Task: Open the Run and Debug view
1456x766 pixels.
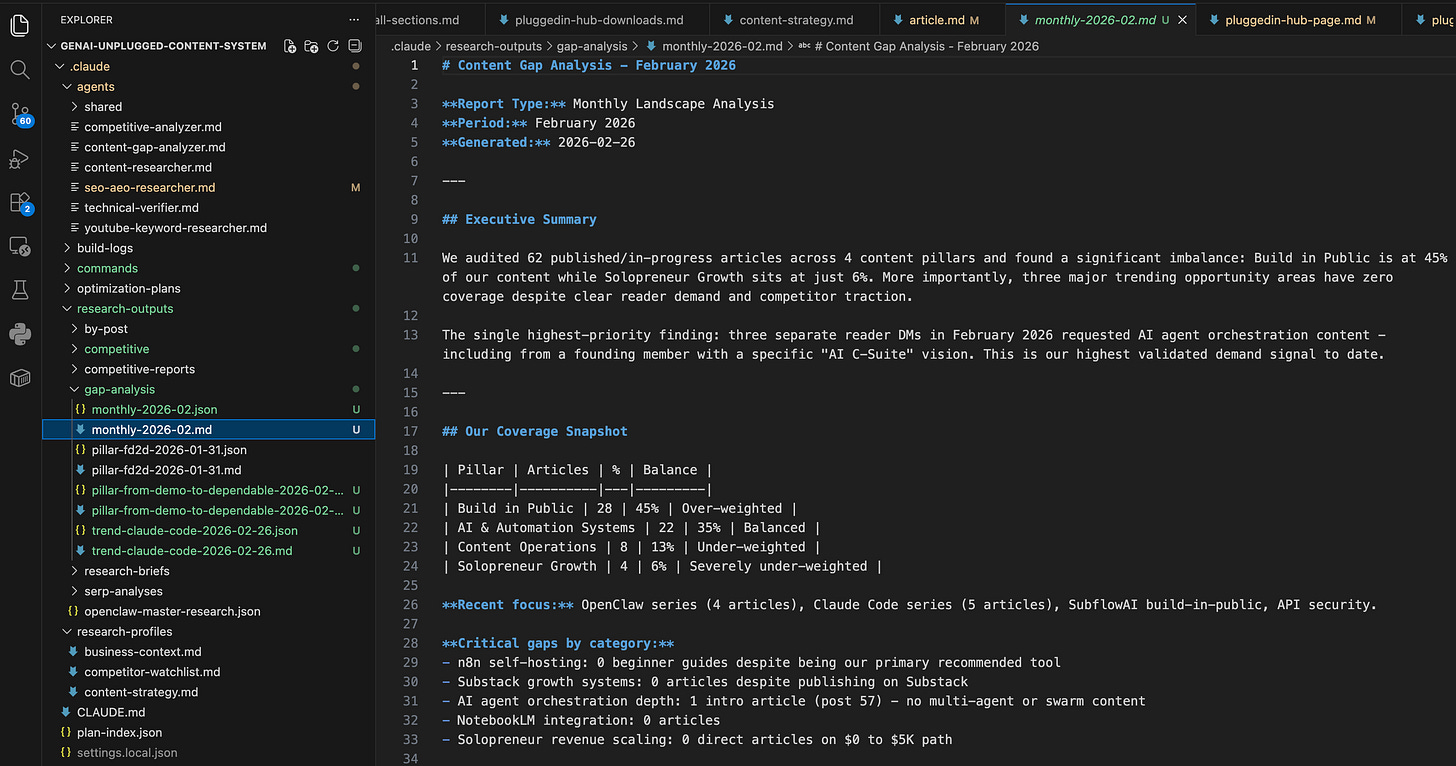Action: click(19, 158)
